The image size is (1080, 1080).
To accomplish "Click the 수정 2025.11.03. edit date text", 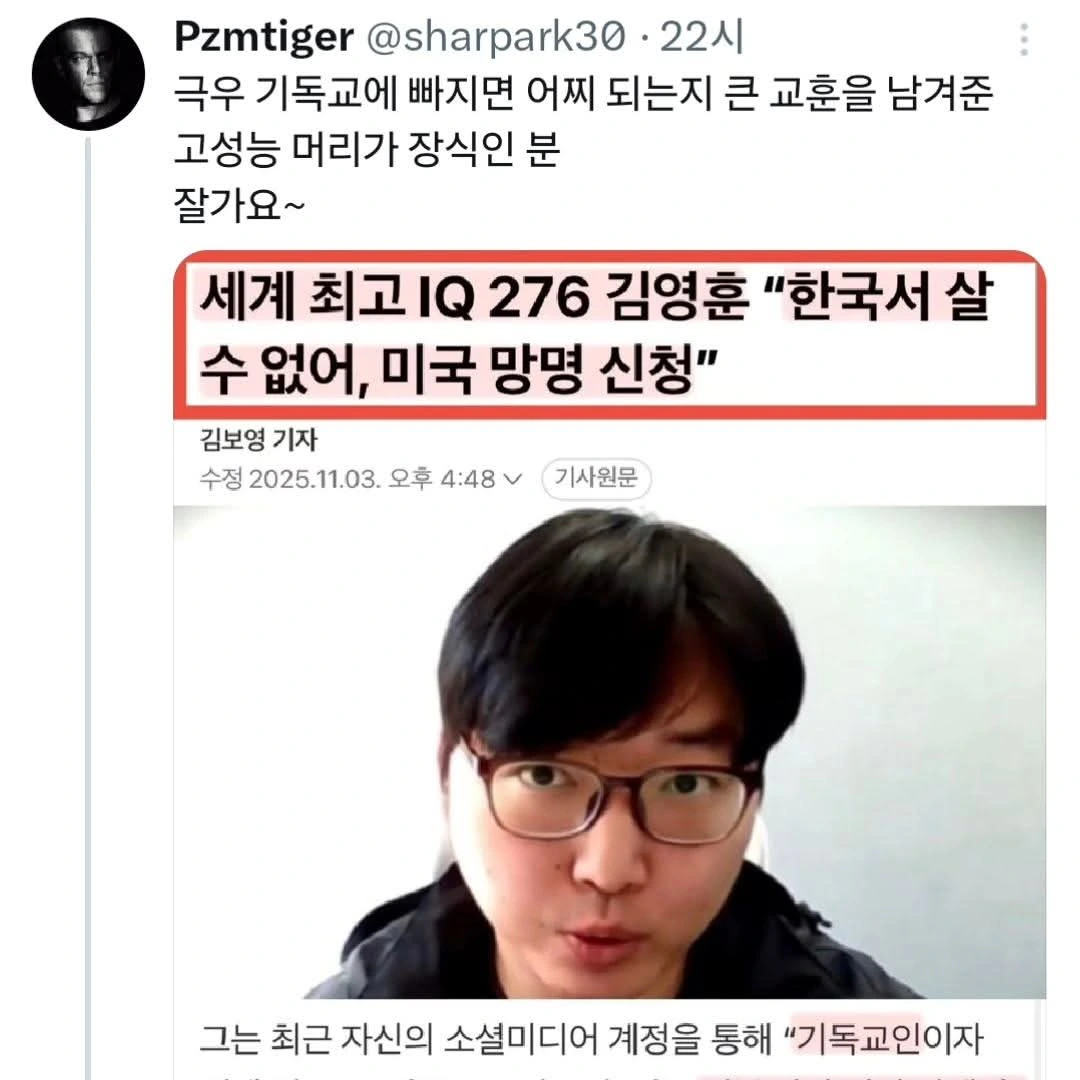I will pos(289,479).
